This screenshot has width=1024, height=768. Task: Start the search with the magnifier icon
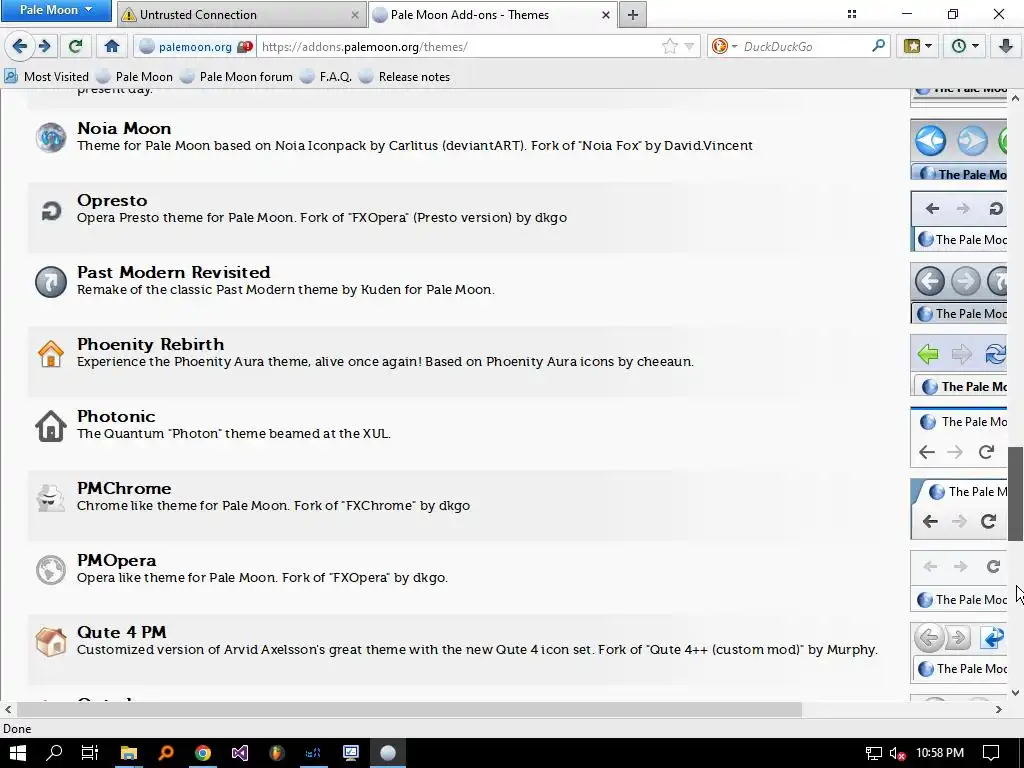click(x=878, y=46)
